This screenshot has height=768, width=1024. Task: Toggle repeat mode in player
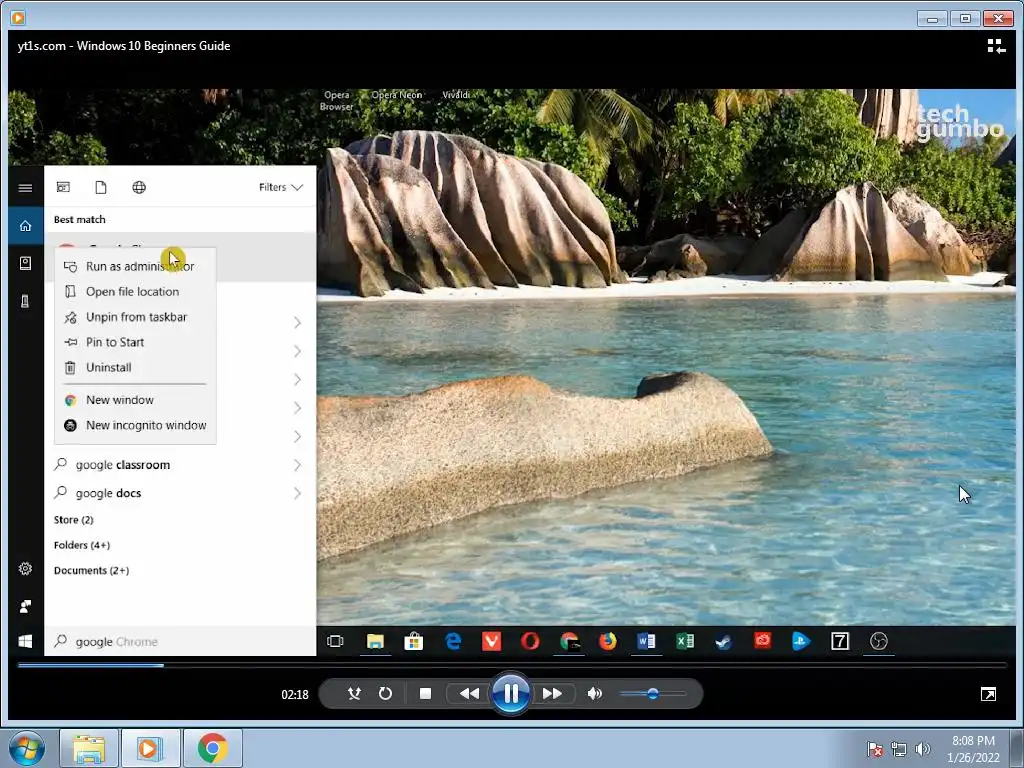coord(385,694)
